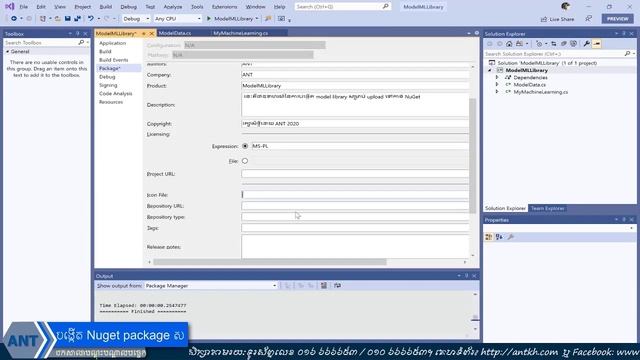Click the Project URL input field
Screen dimensions: 640x360
click(355, 174)
